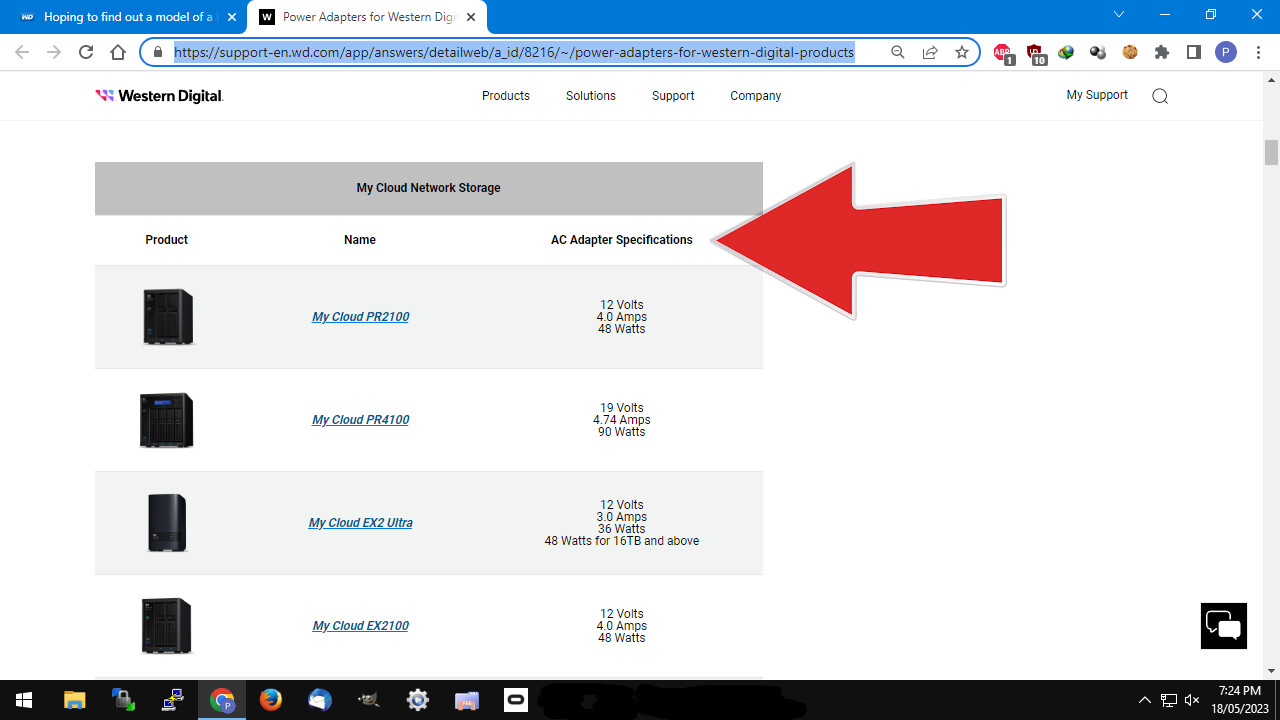Viewport: 1280px width, 720px height.
Task: Go back using browser back arrow
Action: (x=22, y=52)
